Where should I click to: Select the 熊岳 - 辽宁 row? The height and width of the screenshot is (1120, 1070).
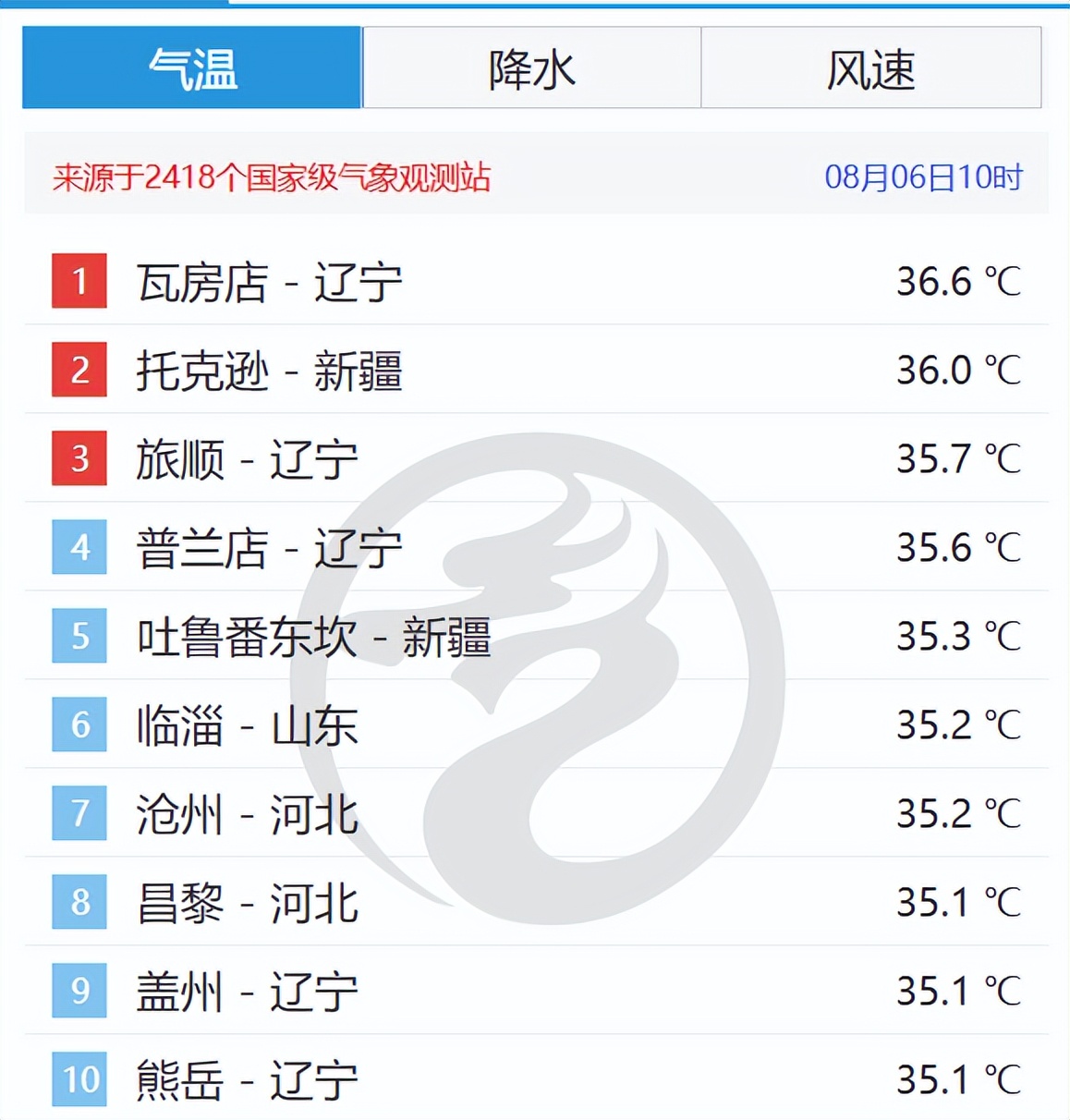point(536,1077)
